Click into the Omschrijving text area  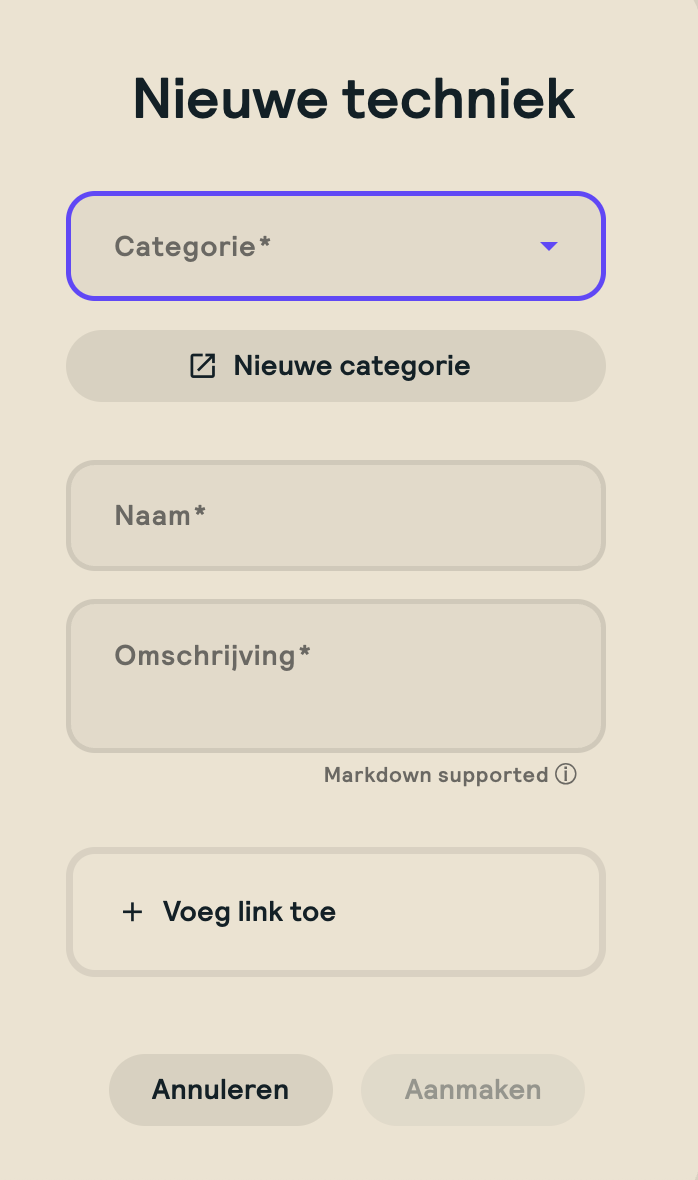pyautogui.click(x=336, y=690)
